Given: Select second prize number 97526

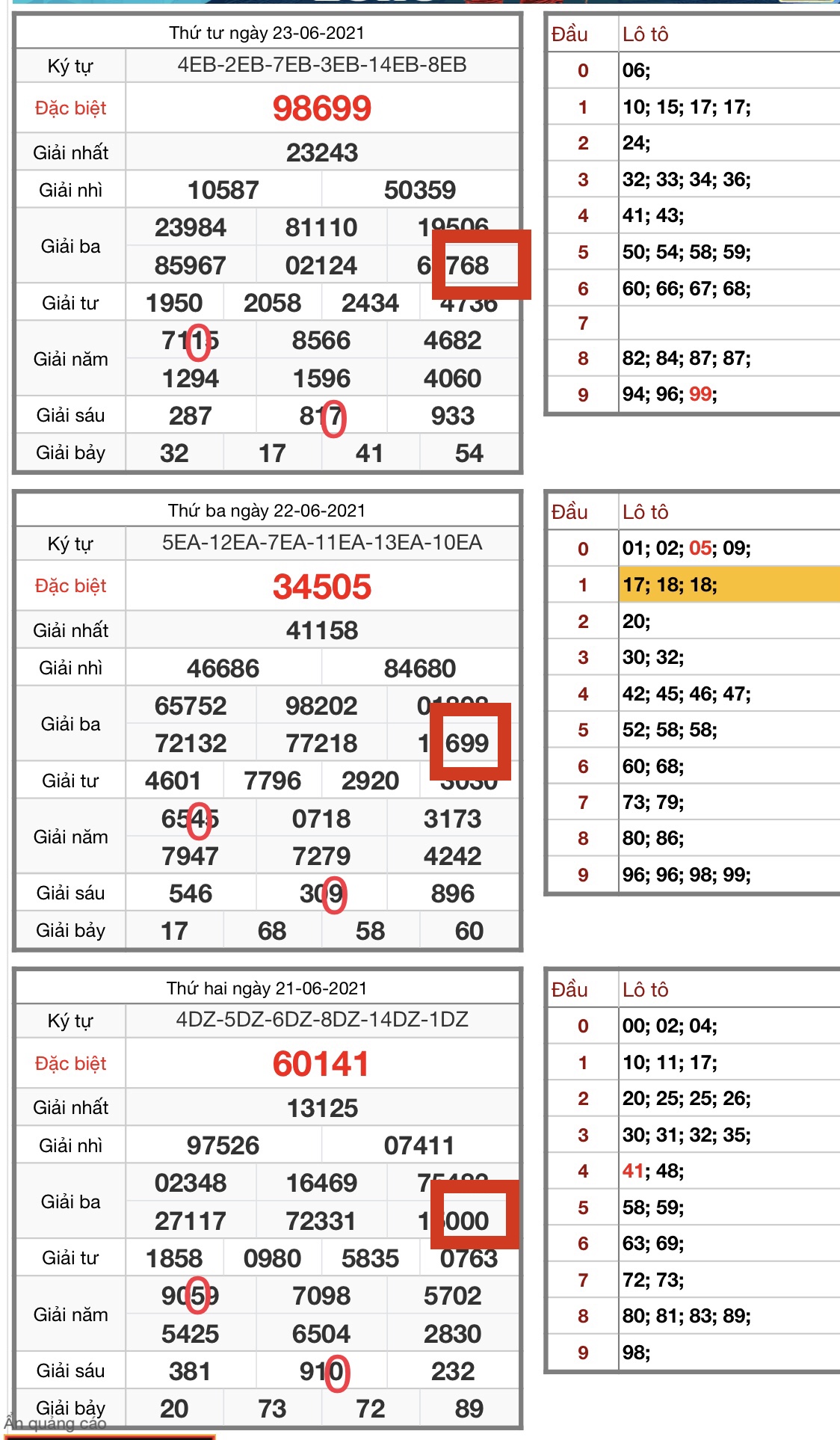Looking at the screenshot, I should (223, 1145).
